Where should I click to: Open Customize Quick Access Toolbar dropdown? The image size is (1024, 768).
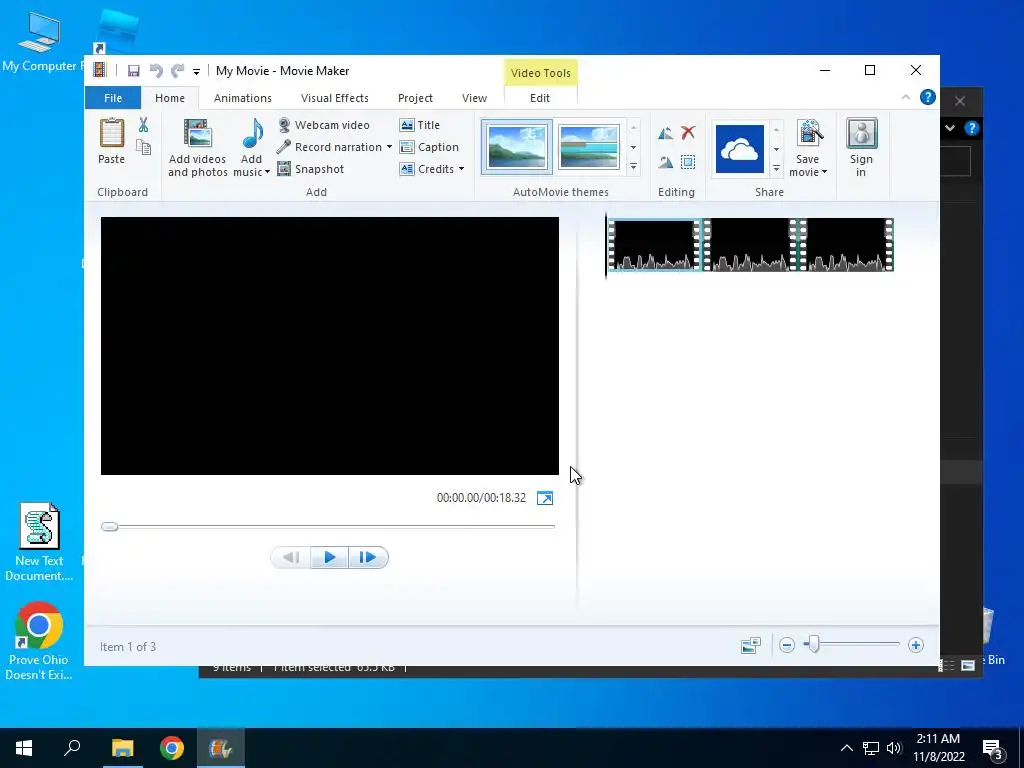pos(196,71)
